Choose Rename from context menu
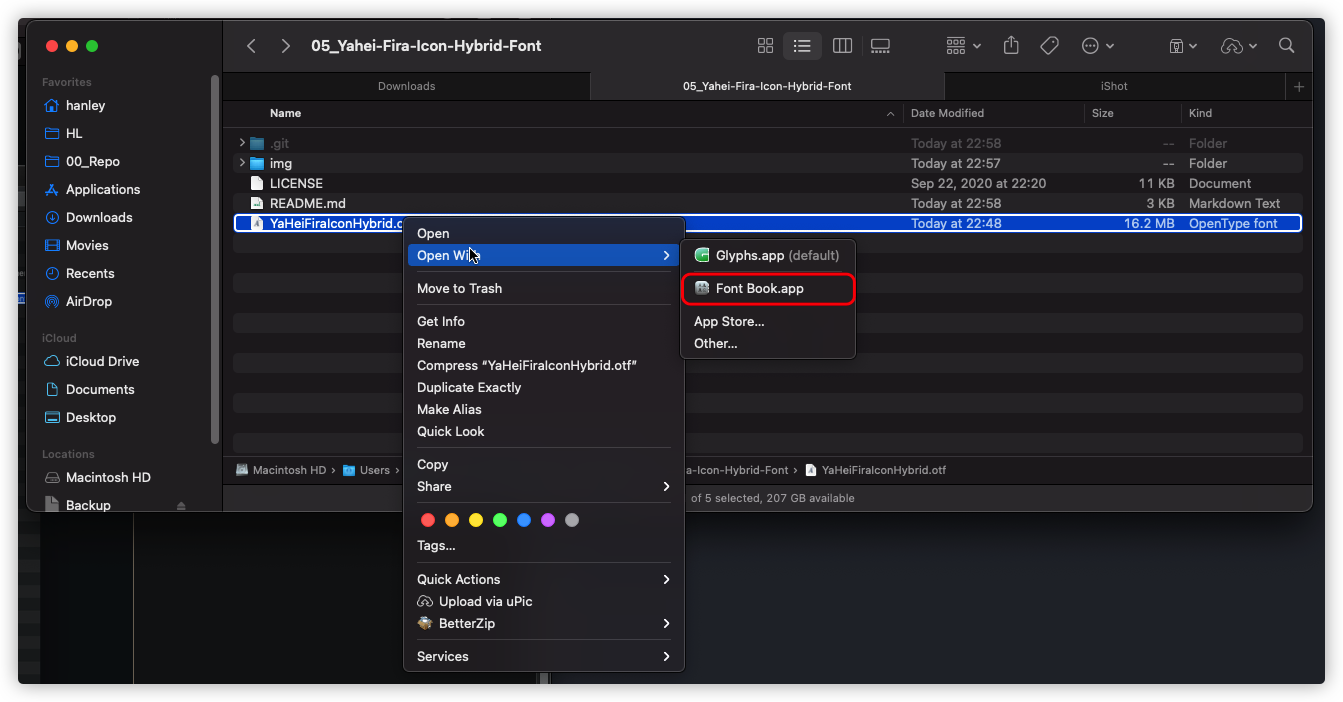This screenshot has width=1343, height=702. click(544, 343)
